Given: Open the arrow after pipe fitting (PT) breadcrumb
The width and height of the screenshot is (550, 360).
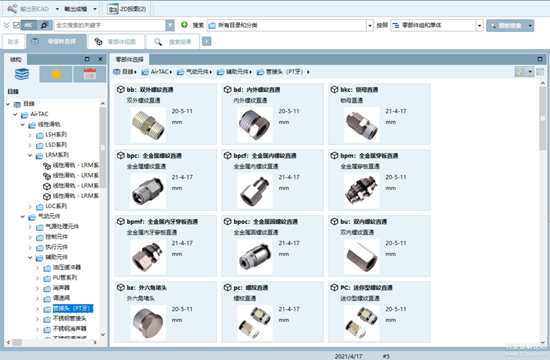Looking at the screenshot, I should coord(308,72).
